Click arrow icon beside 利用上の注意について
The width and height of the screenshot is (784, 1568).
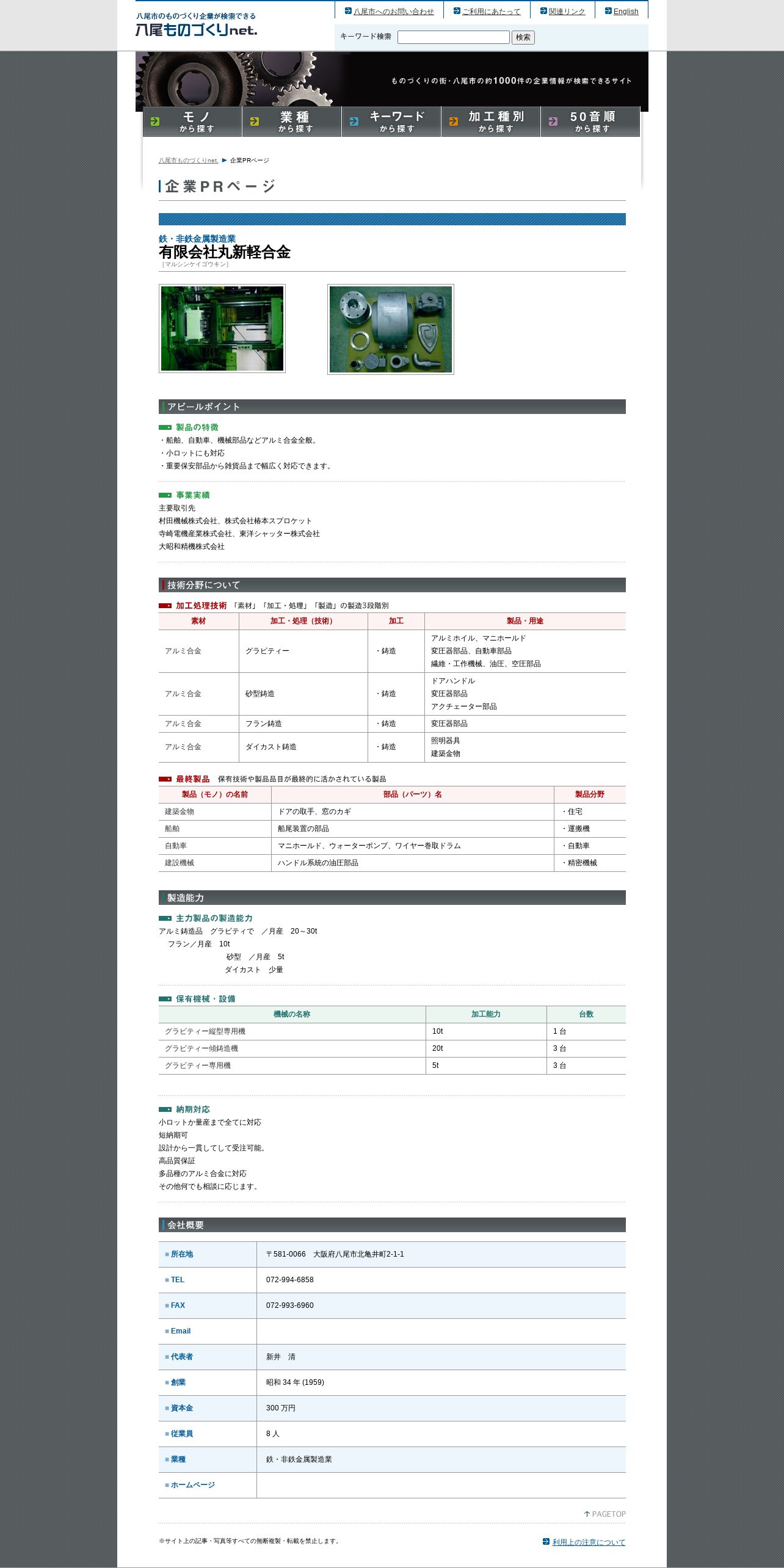coord(546,1542)
